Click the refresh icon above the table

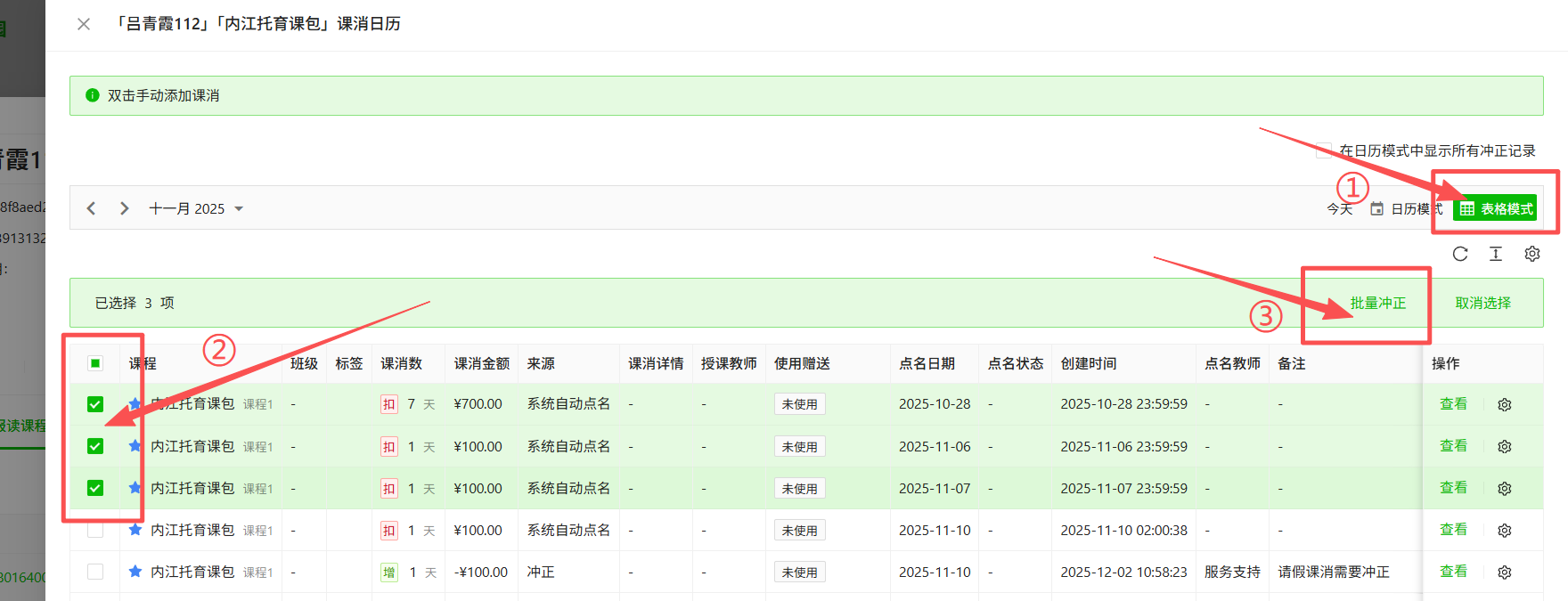pos(1459,254)
